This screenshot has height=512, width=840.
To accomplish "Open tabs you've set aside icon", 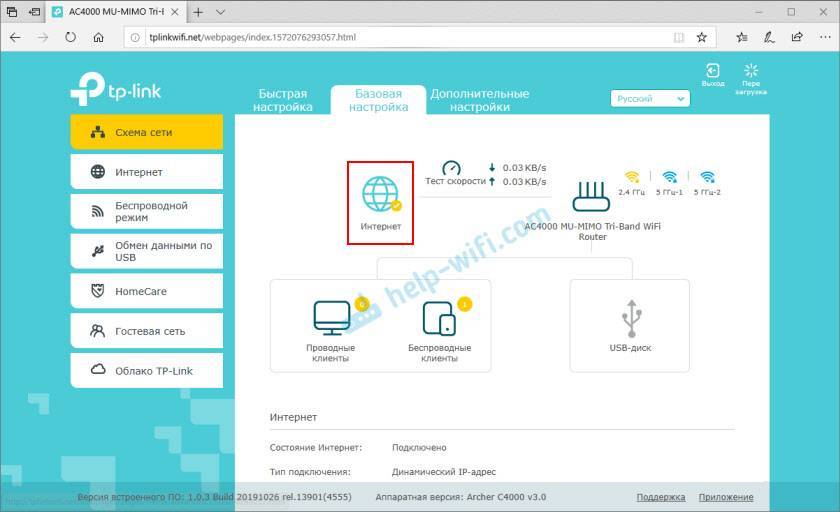I will (x=11, y=12).
